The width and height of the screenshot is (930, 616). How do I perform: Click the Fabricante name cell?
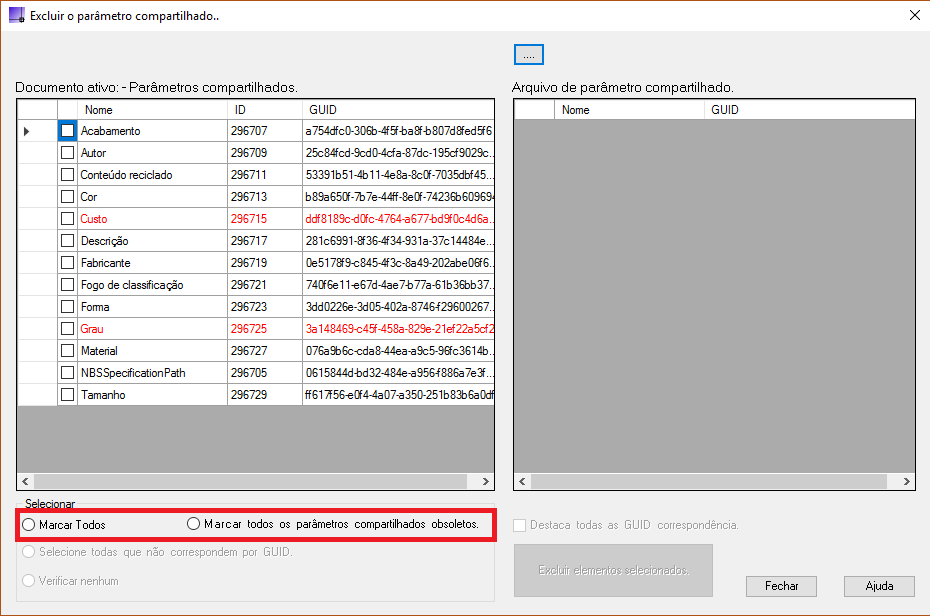(x=152, y=262)
